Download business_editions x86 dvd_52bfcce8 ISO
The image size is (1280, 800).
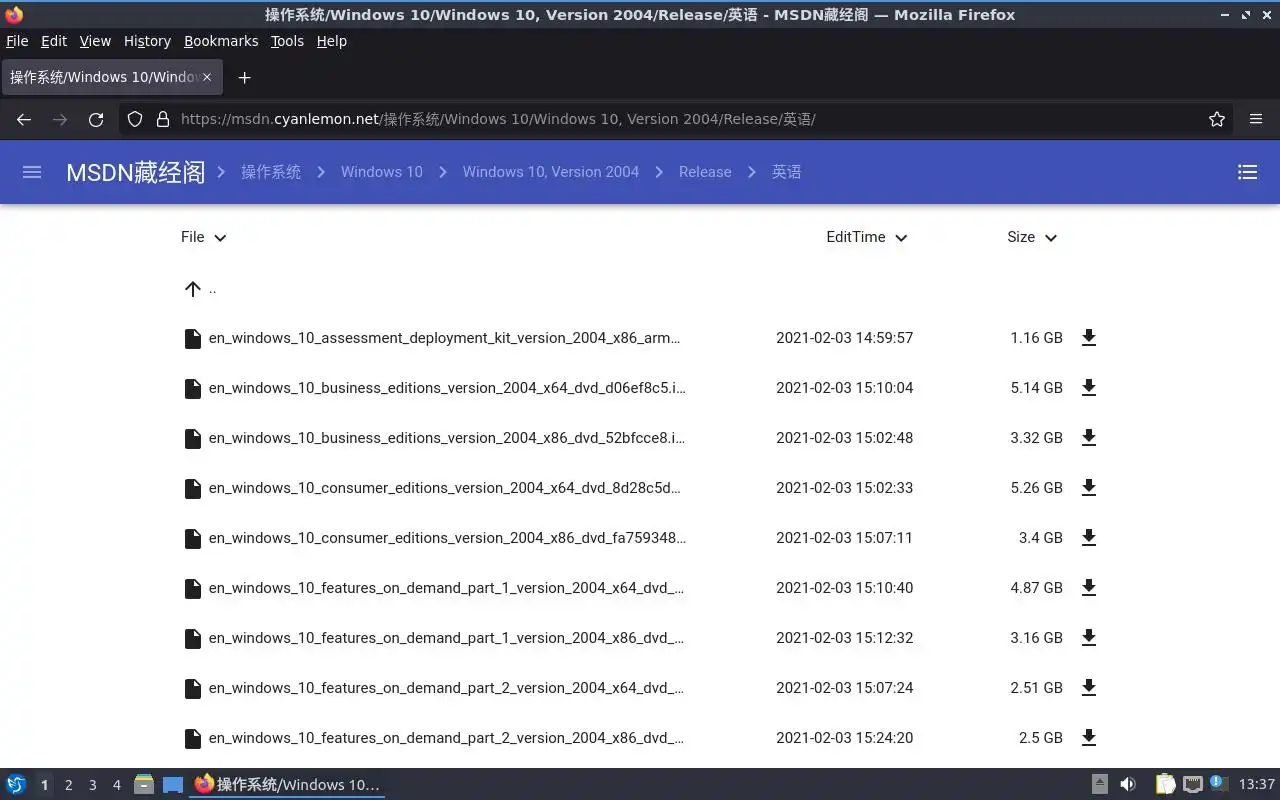pos(1089,438)
